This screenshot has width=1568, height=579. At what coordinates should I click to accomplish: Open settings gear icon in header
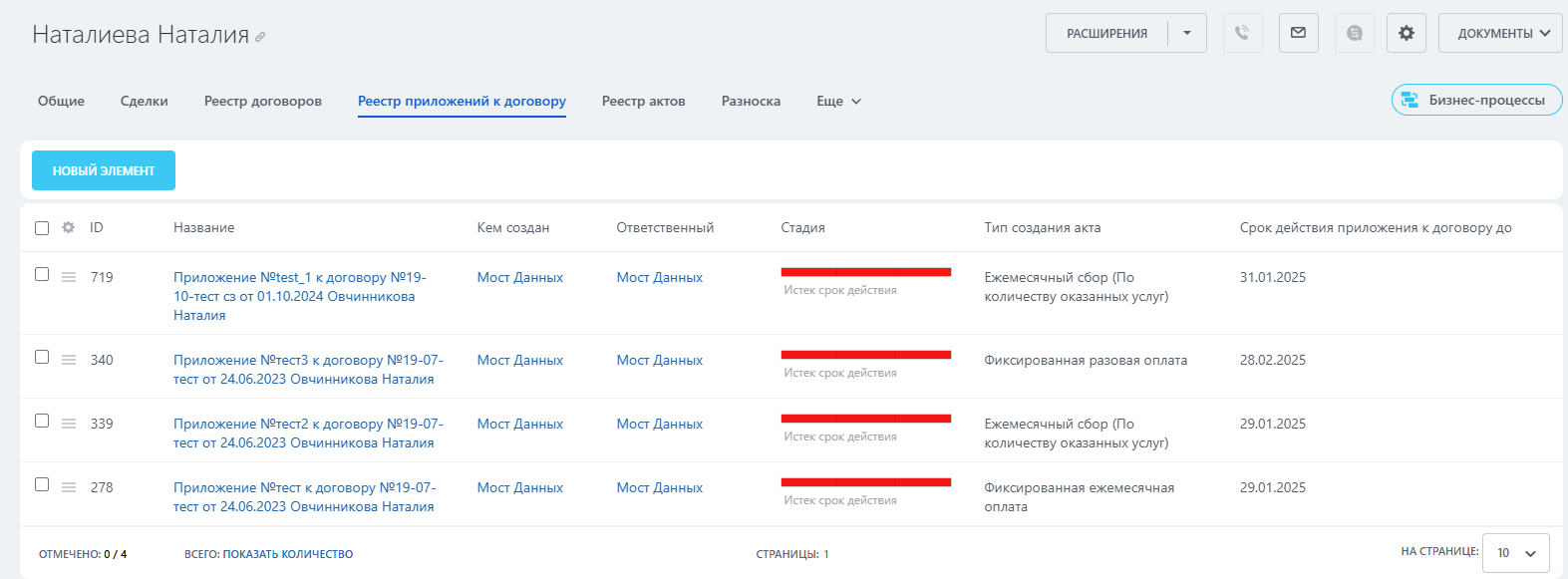(1406, 33)
